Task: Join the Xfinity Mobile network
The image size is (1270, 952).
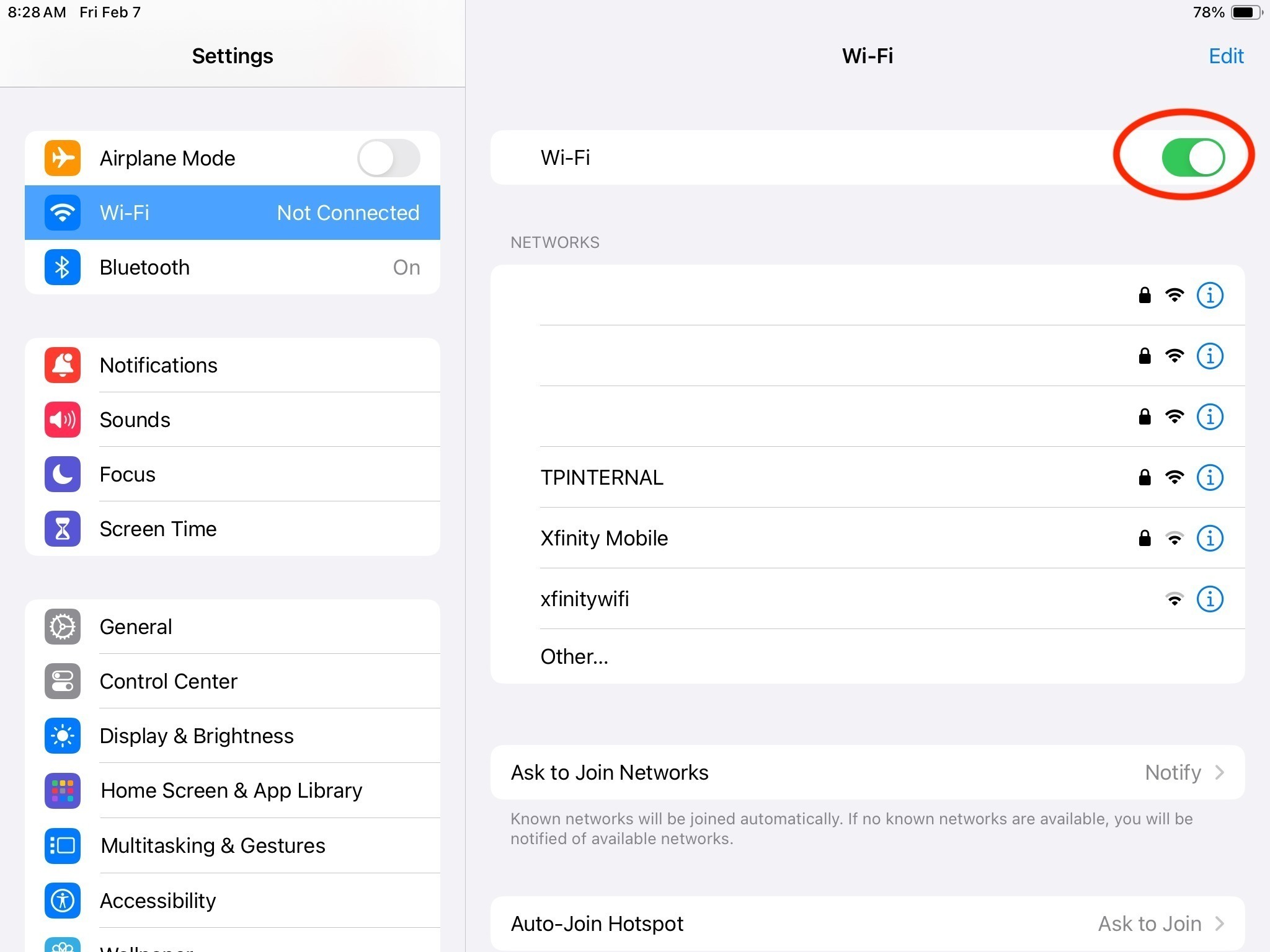Action: tap(605, 538)
